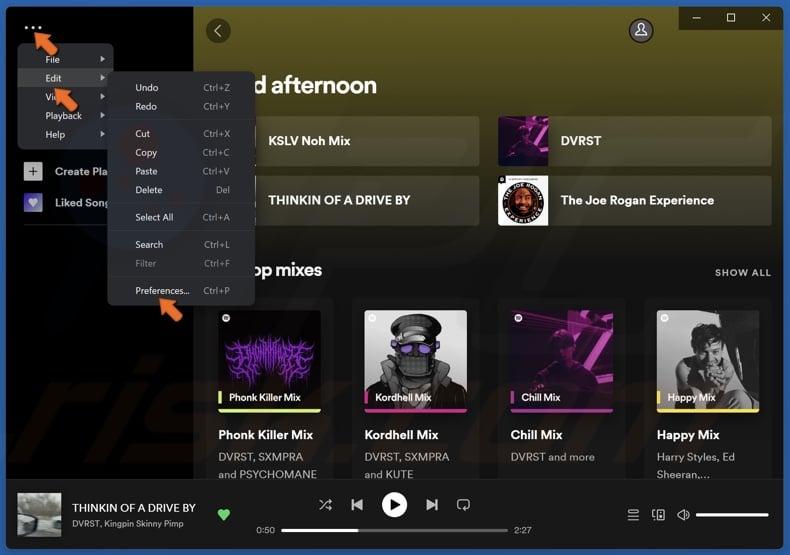Viewport: 790px width, 555px height.
Task: Expand the File submenu
Action: point(65,59)
